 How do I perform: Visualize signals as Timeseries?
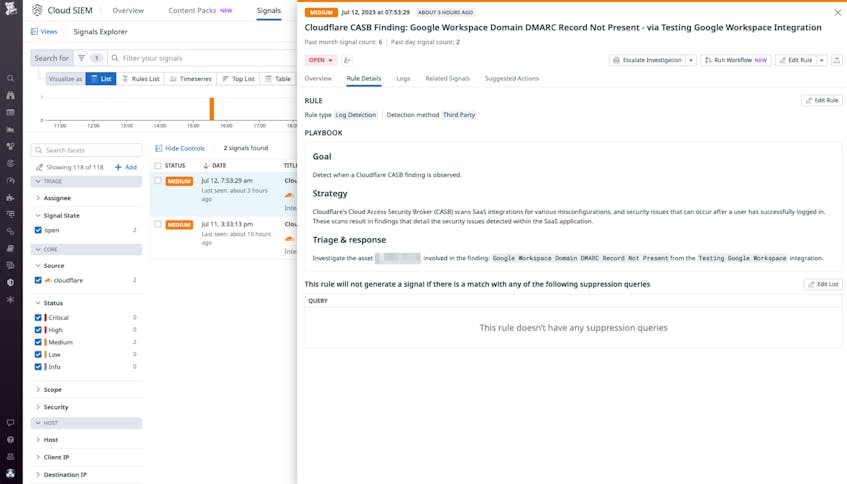tap(191, 79)
